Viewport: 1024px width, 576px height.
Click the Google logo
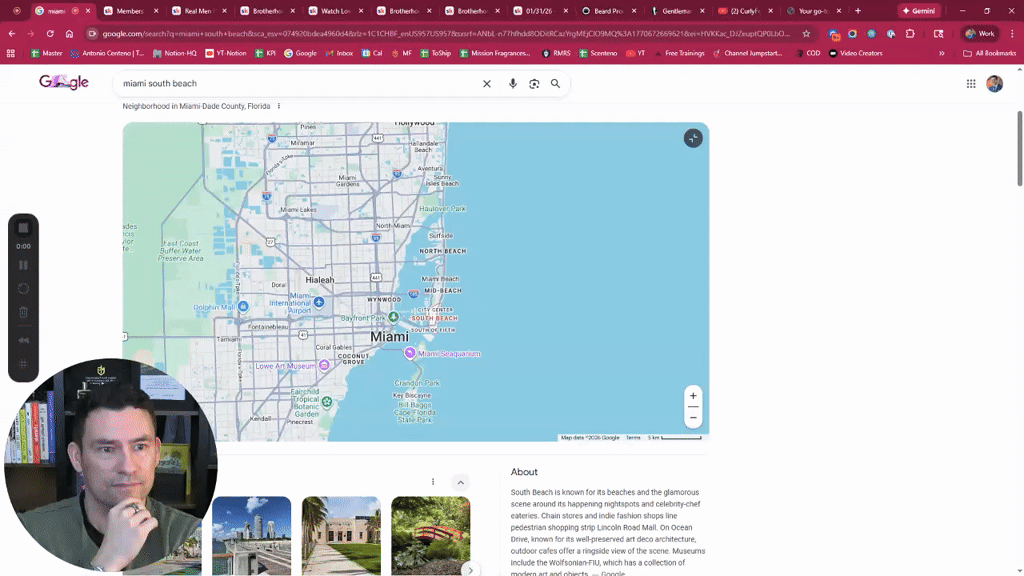click(x=63, y=82)
